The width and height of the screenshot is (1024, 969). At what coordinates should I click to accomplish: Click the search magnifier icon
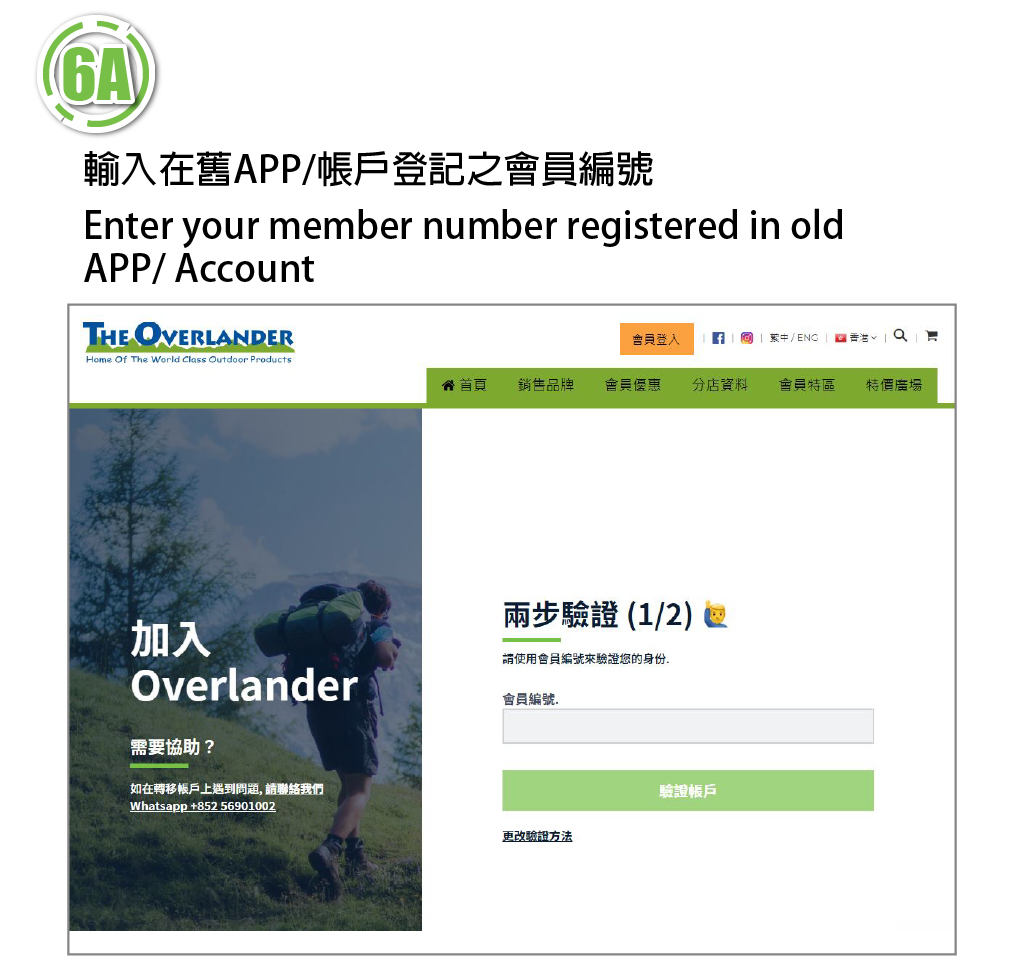901,336
